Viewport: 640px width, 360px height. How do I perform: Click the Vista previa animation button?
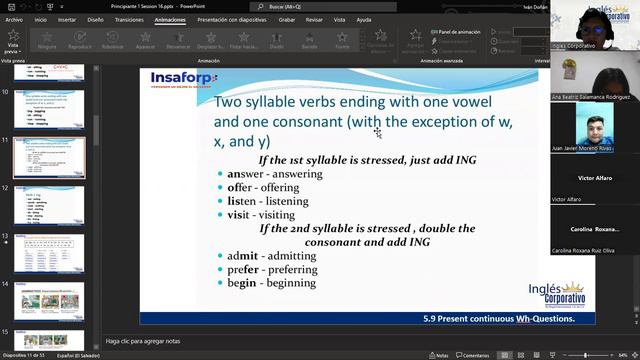click(13, 42)
